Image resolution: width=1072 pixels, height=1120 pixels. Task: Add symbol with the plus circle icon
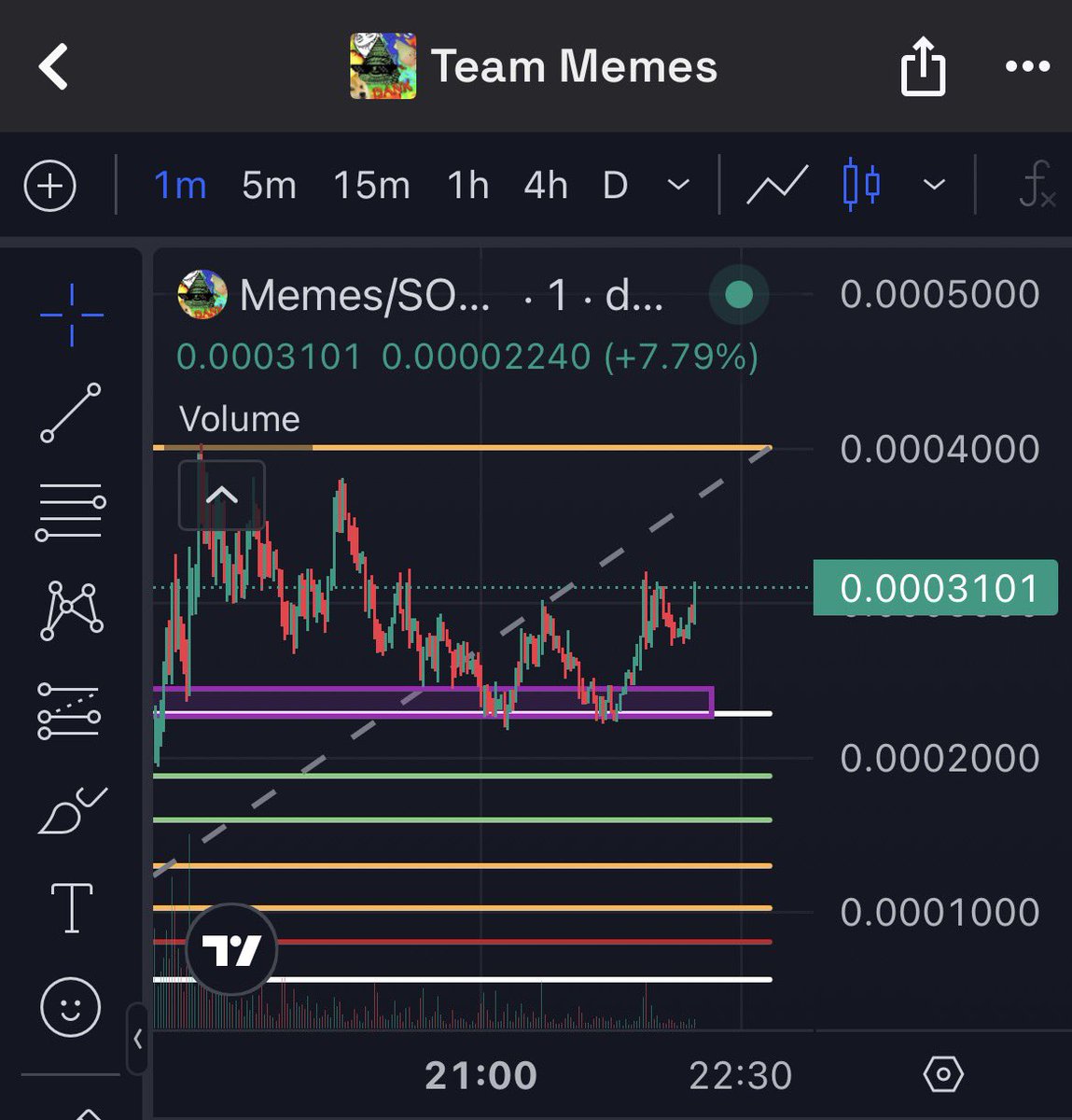pyautogui.click(x=49, y=186)
